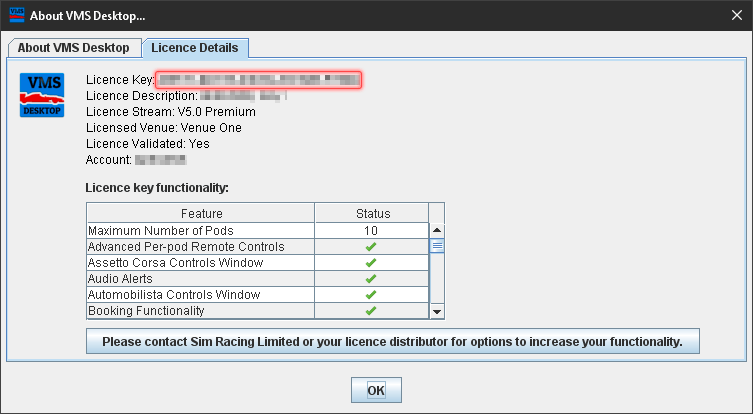753x414 pixels.
Task: Click the contact Sim Racing Limited button
Action: pos(392,341)
